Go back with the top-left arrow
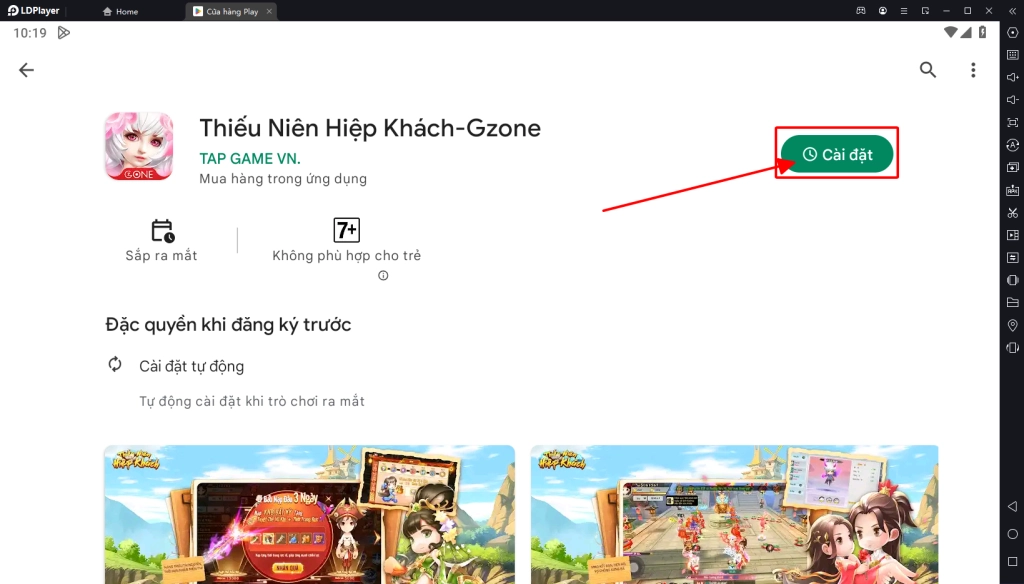Screen dimensions: 1024x584 point(27,70)
